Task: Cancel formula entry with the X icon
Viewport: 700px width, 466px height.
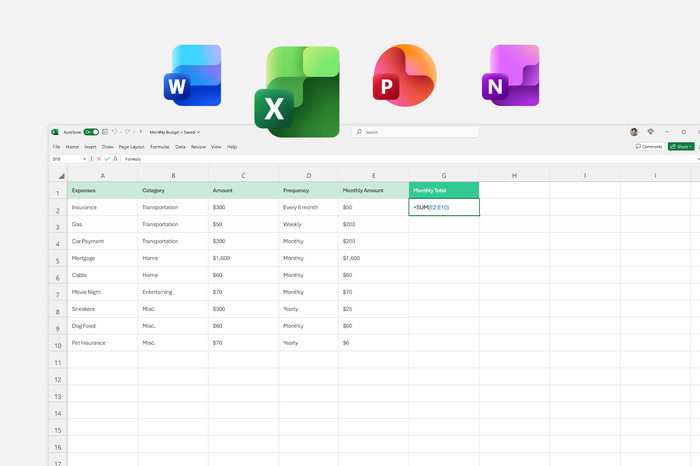Action: tap(99, 159)
